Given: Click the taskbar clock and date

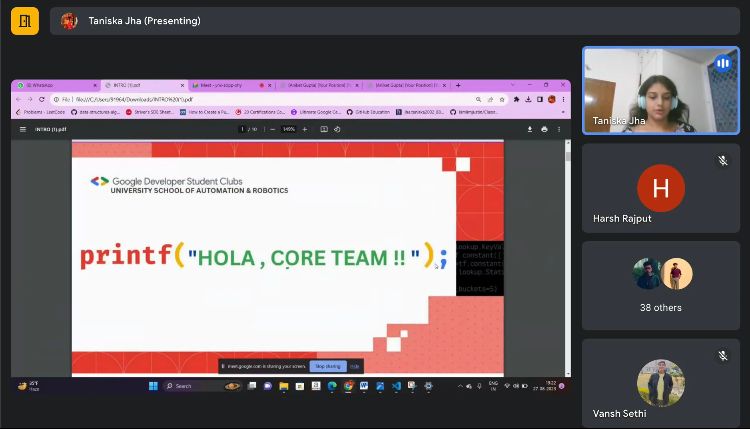Looking at the screenshot, I should [545, 386].
